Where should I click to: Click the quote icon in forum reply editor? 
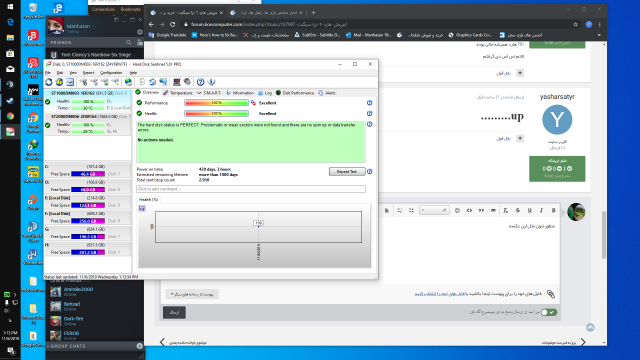pos(481,210)
